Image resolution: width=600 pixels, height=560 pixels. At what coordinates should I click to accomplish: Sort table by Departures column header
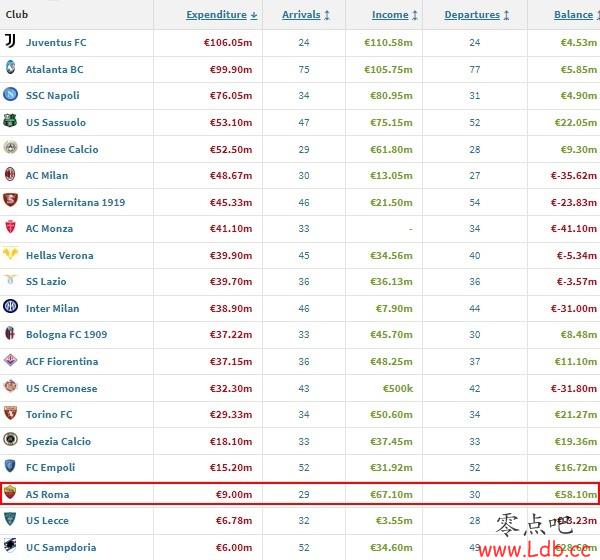point(476,15)
